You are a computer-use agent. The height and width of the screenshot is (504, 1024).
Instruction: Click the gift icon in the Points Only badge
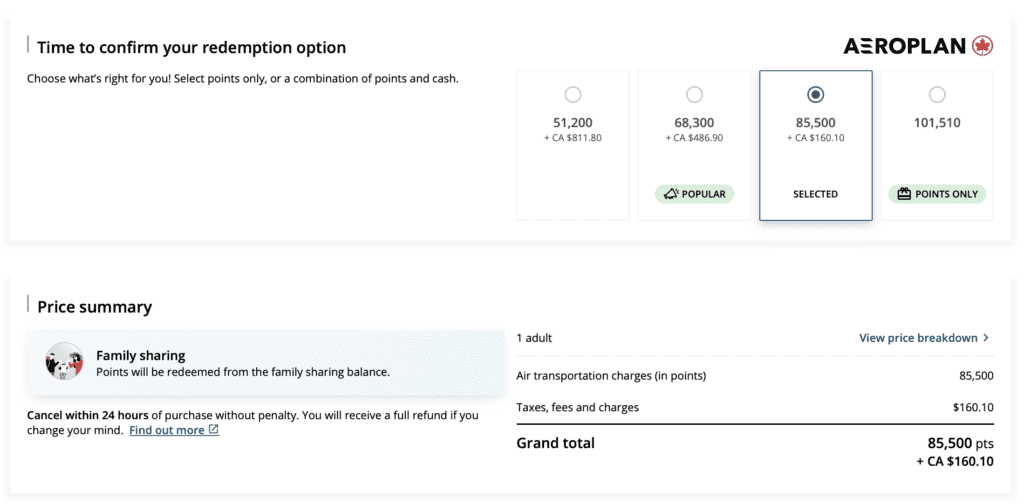pyautogui.click(x=904, y=194)
